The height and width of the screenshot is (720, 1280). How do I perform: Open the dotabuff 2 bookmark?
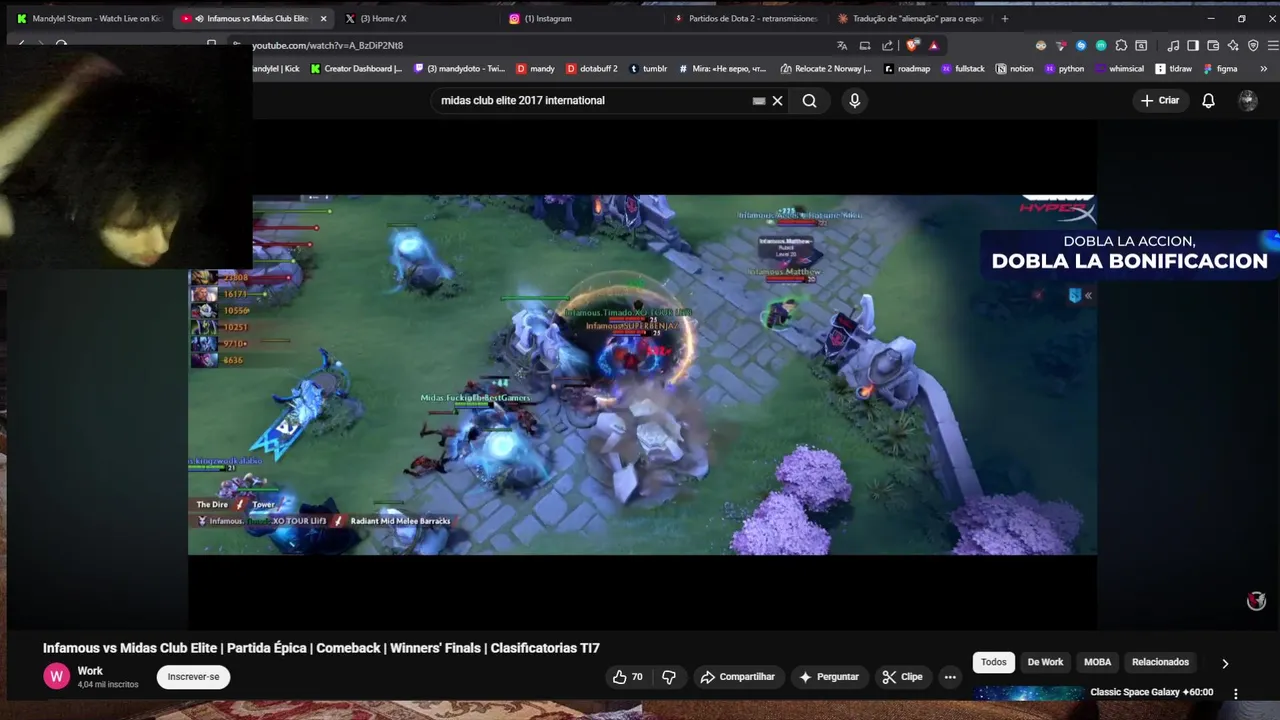pyautogui.click(x=592, y=69)
